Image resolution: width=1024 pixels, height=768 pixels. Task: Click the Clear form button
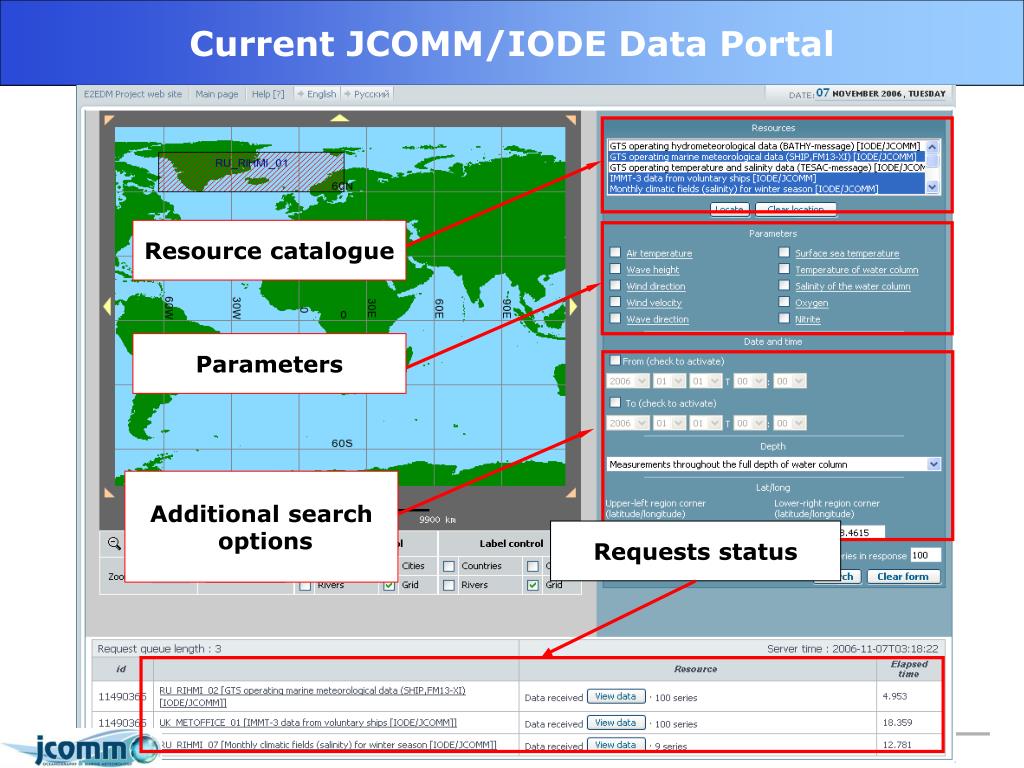click(x=903, y=577)
